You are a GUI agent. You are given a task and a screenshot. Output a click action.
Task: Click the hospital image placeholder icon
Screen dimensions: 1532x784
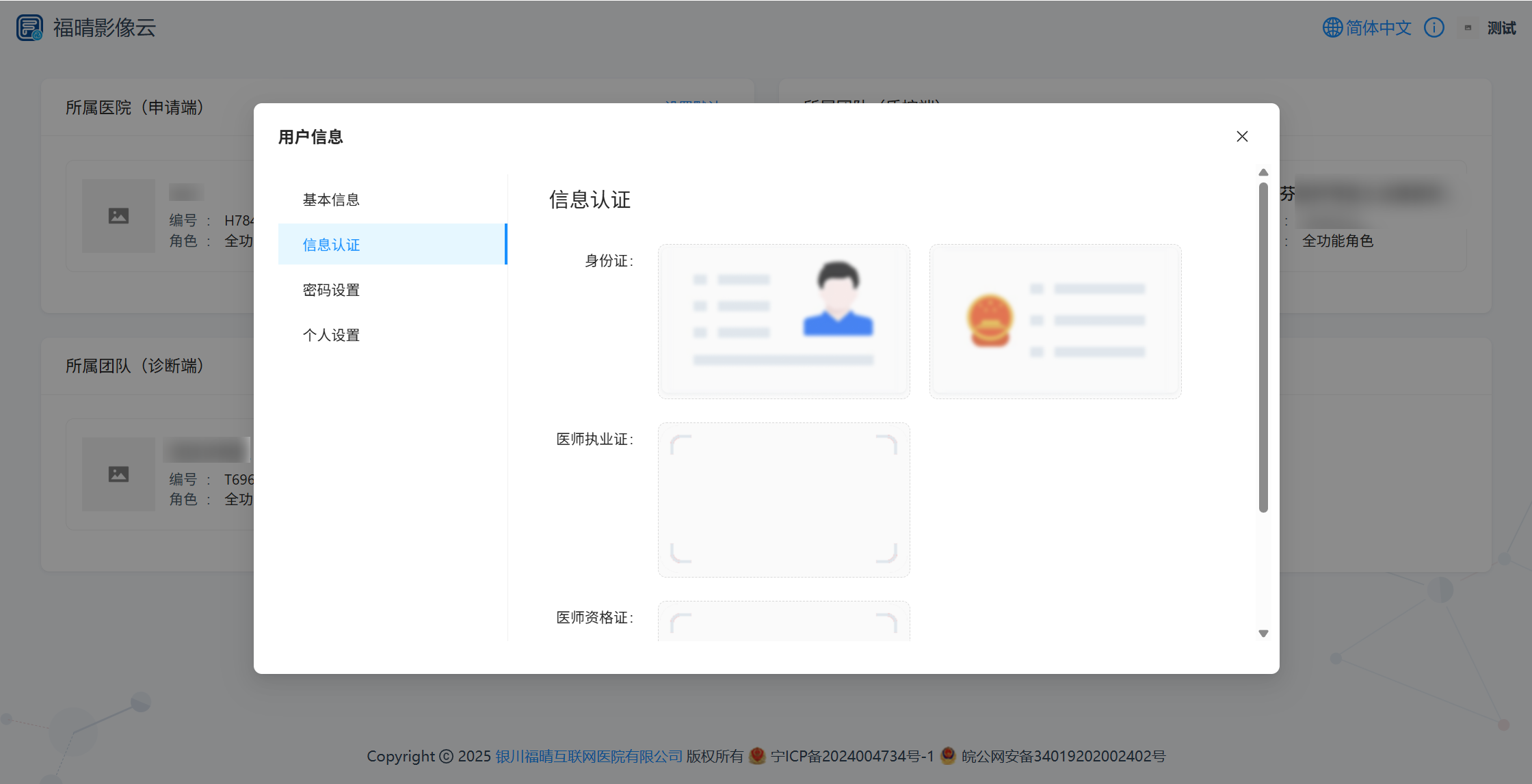click(118, 216)
